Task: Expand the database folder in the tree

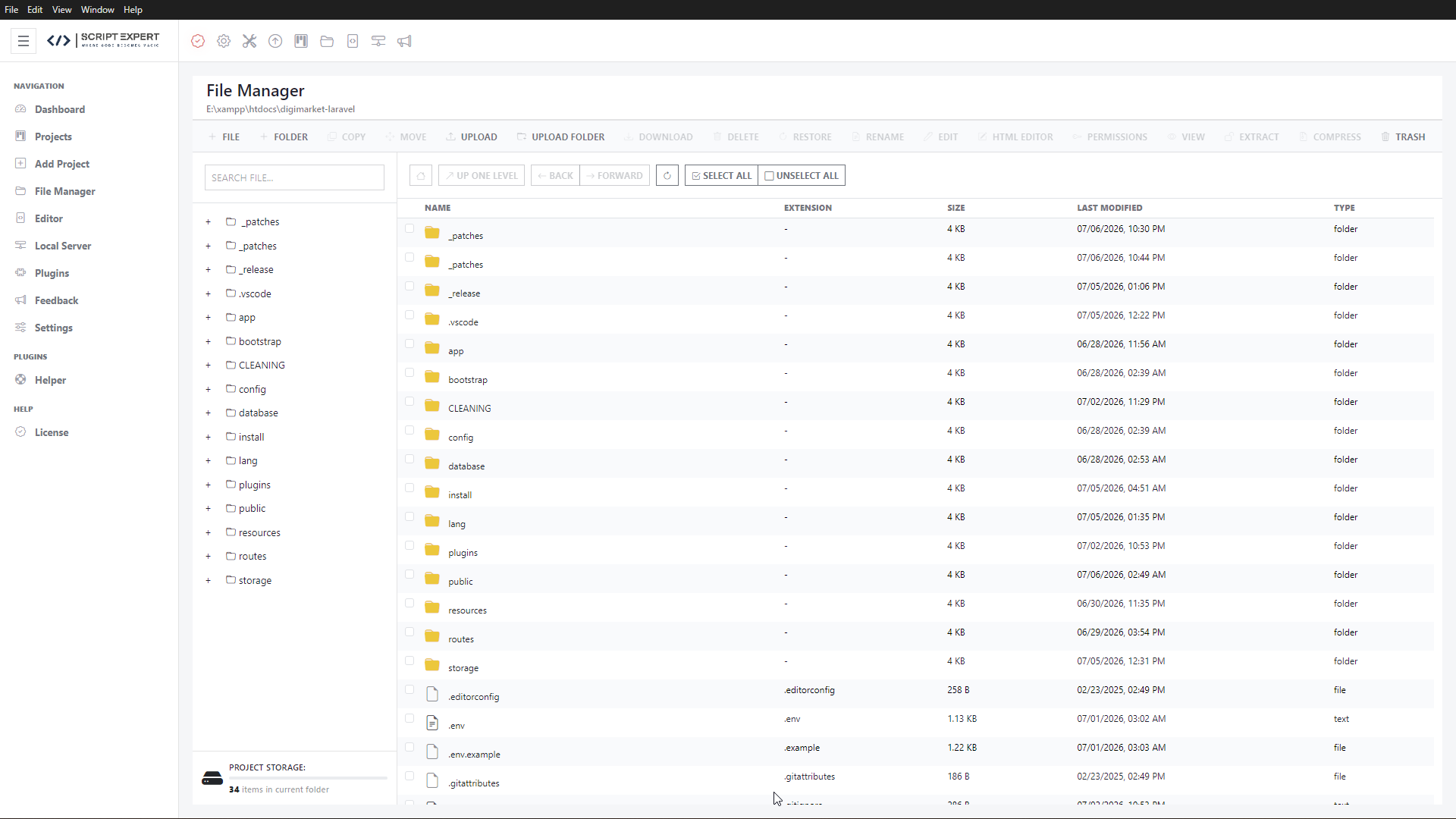Action: [208, 413]
